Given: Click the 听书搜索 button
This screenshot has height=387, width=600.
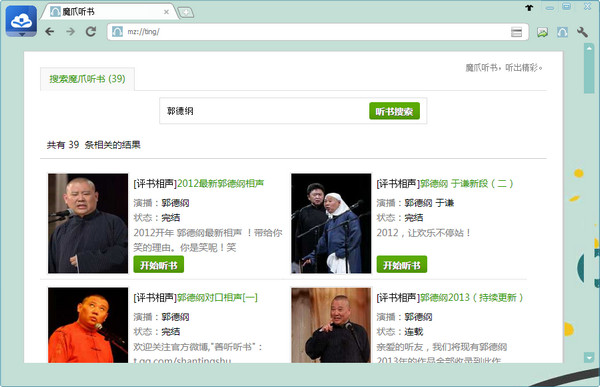Looking at the screenshot, I should pos(394,111).
